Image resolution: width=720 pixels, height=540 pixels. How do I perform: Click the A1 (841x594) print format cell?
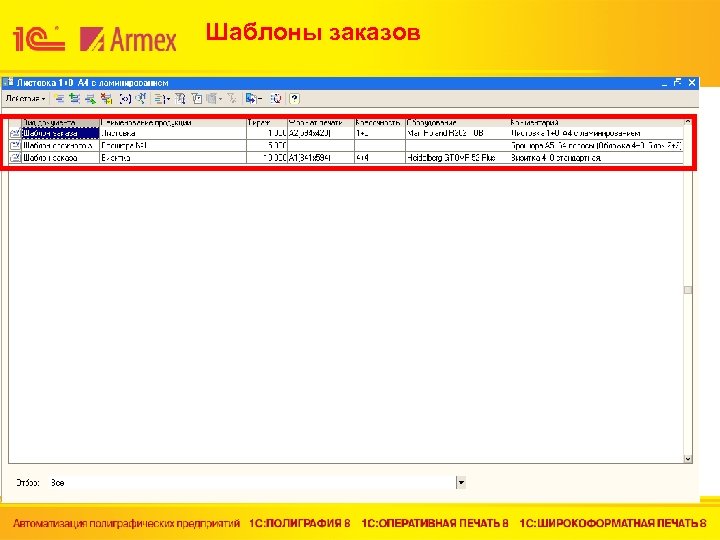coord(321,158)
